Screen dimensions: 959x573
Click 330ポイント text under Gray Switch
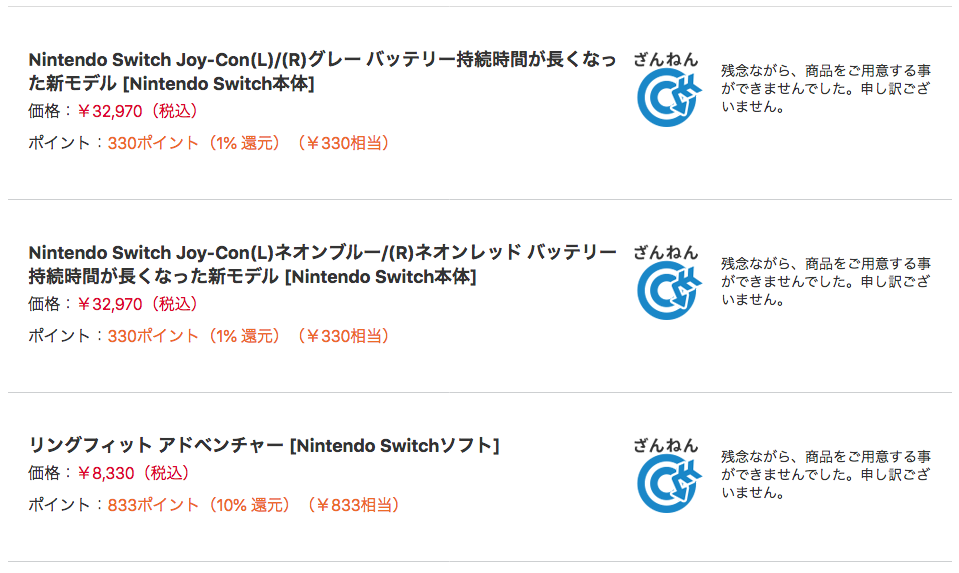pos(153,143)
